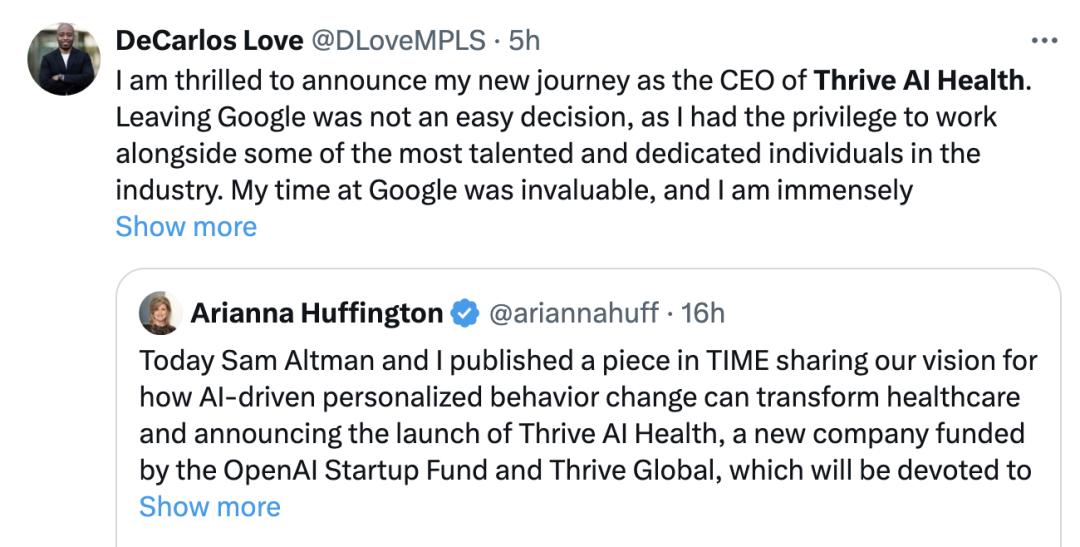Click the Arianna Huffington display name
Screen dimensions: 1080x547
pos(316,314)
